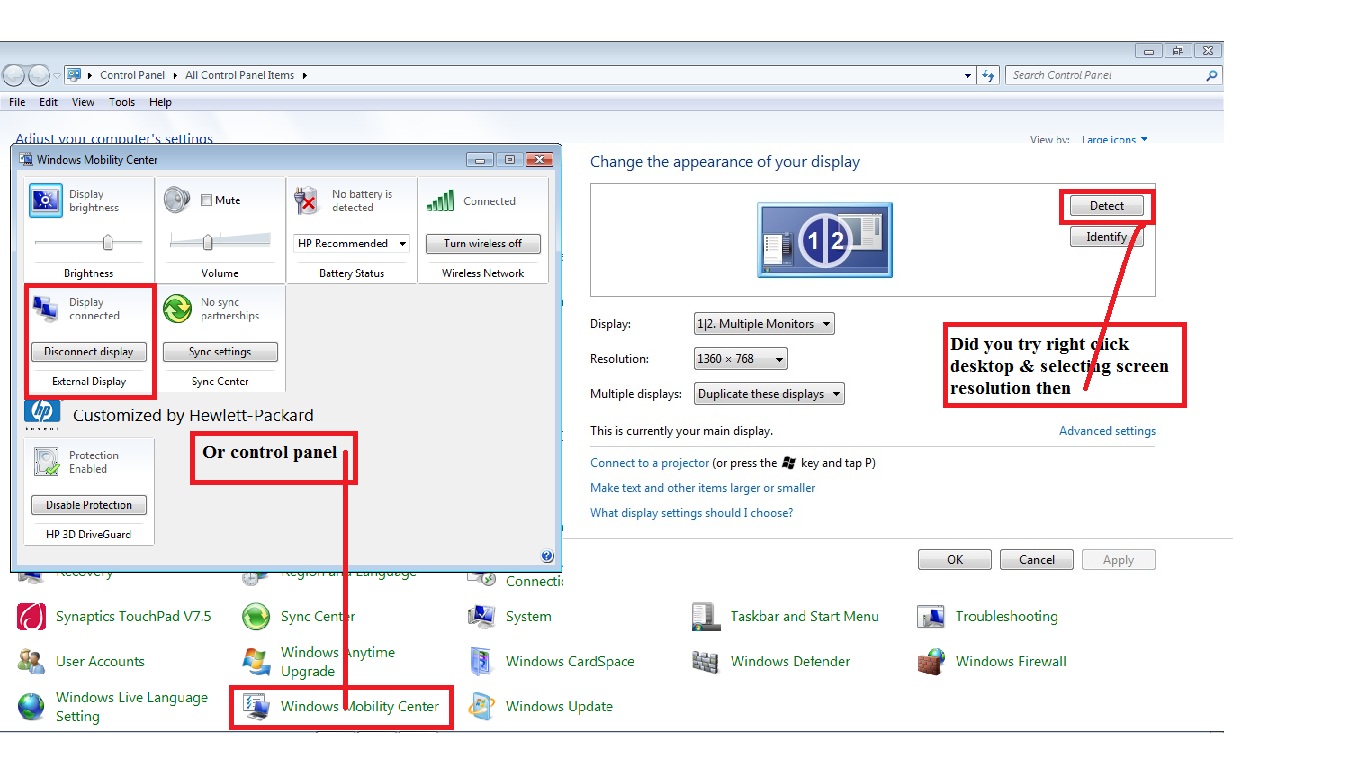Expand the address bar history dropdown arrow
The image size is (1360, 768).
coord(967,75)
